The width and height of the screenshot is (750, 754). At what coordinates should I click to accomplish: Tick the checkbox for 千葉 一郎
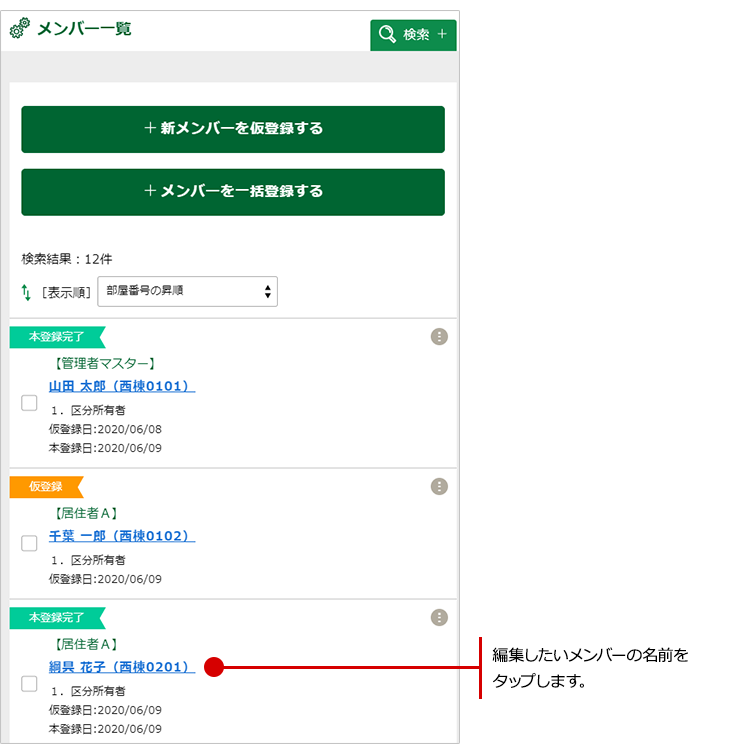pos(30,544)
